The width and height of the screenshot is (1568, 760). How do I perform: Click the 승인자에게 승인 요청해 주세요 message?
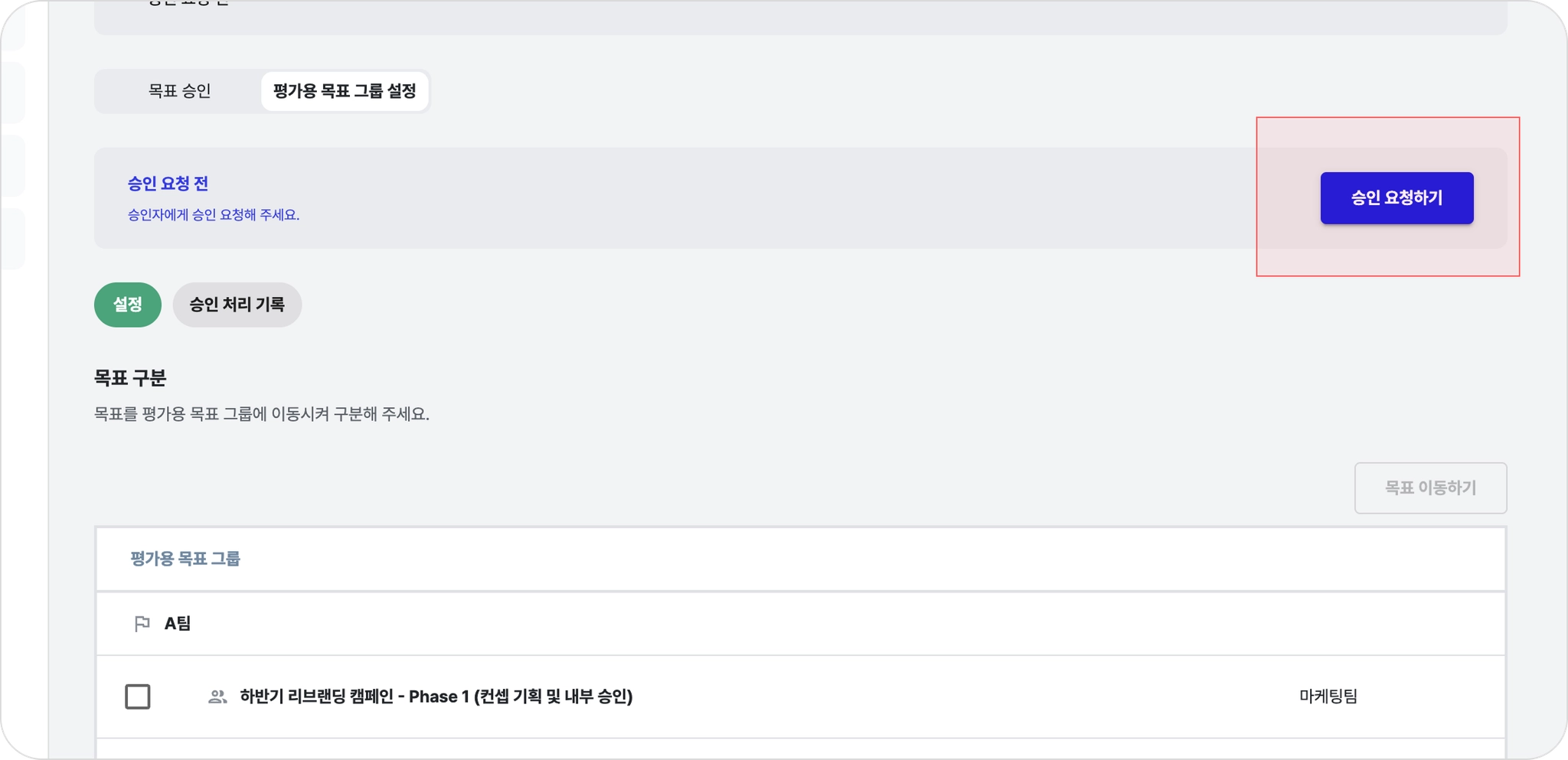214,215
